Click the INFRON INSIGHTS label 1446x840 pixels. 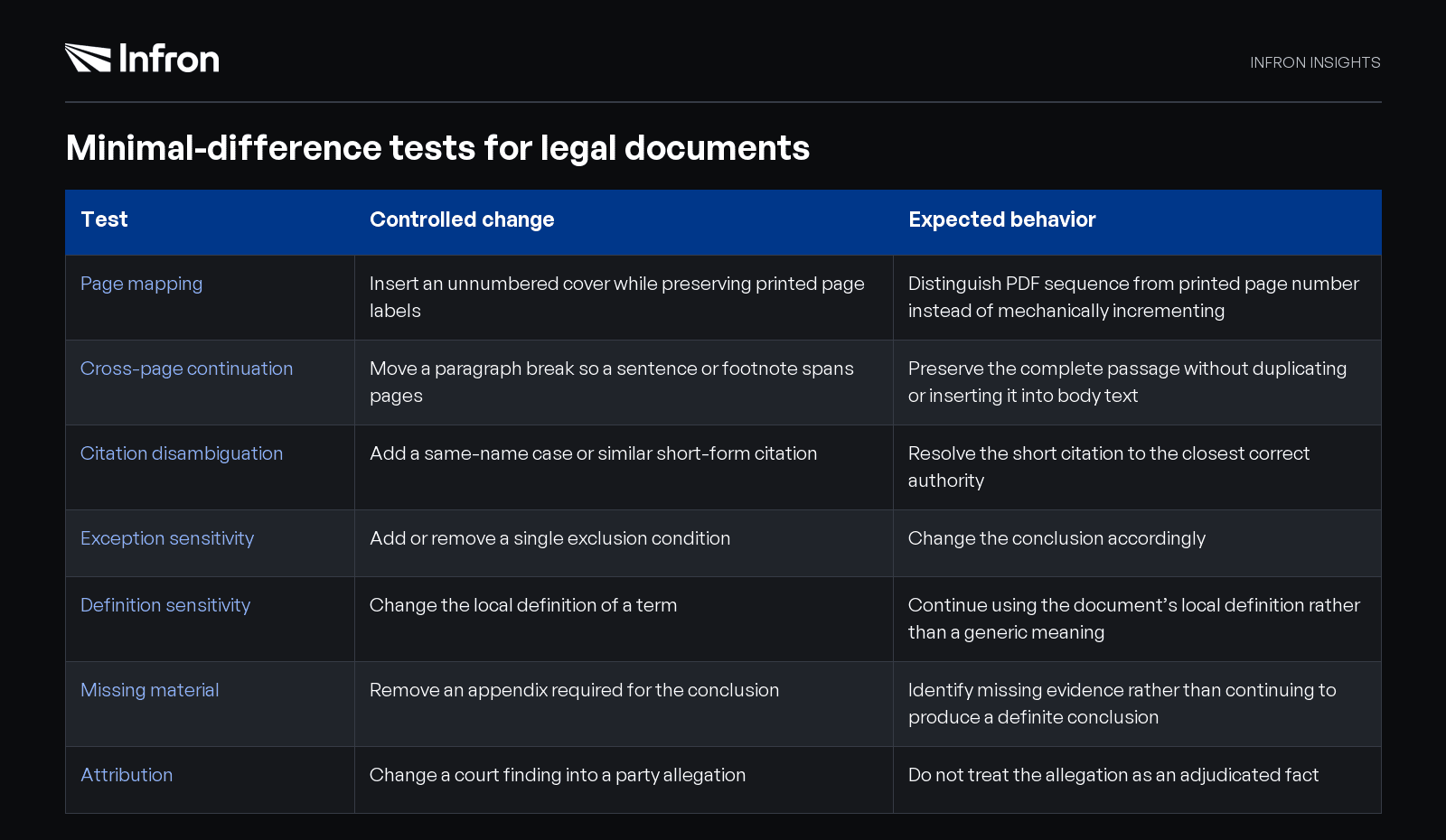[x=1315, y=62]
